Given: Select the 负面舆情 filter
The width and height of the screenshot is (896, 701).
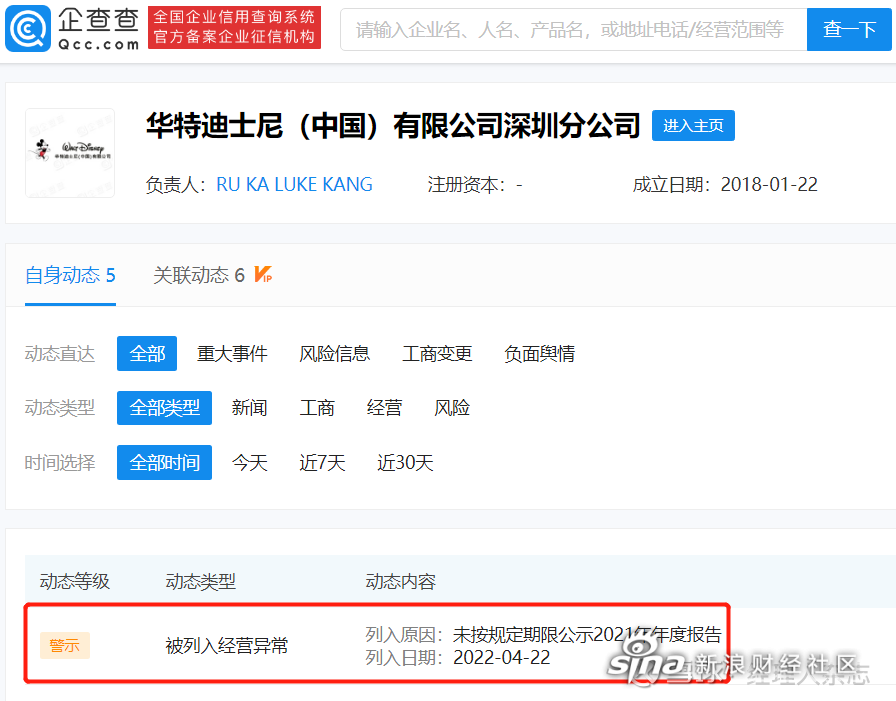Looking at the screenshot, I should coord(539,354).
